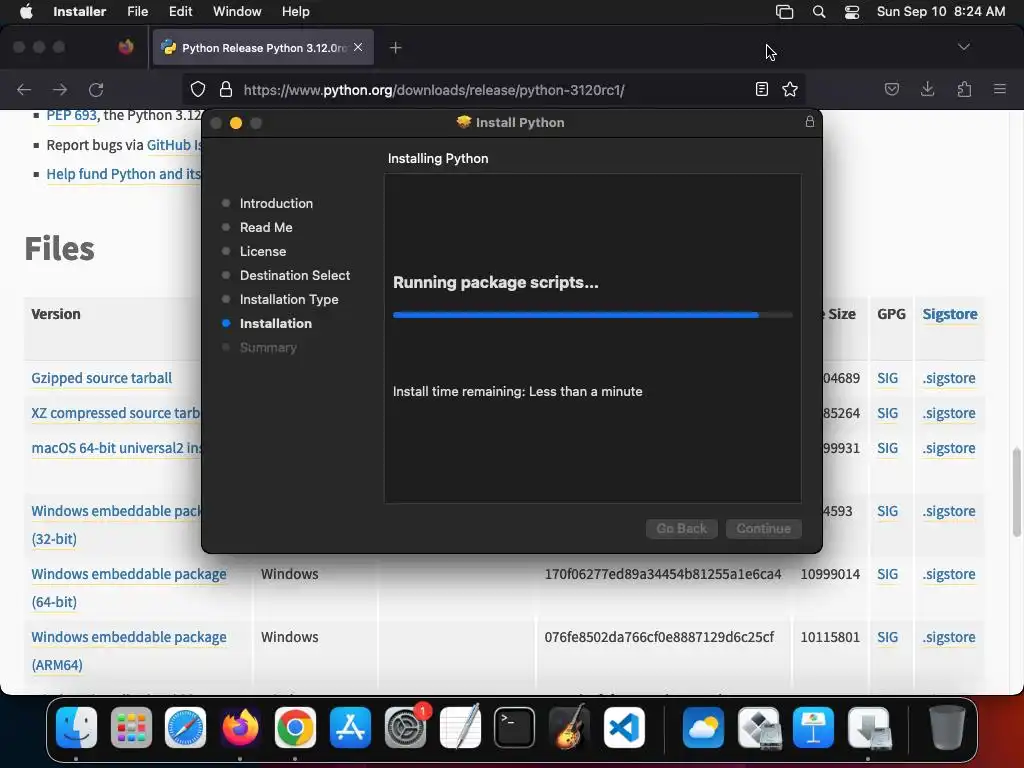Open Terminal from the Dock
The height and width of the screenshot is (768, 1024).
click(x=515, y=727)
